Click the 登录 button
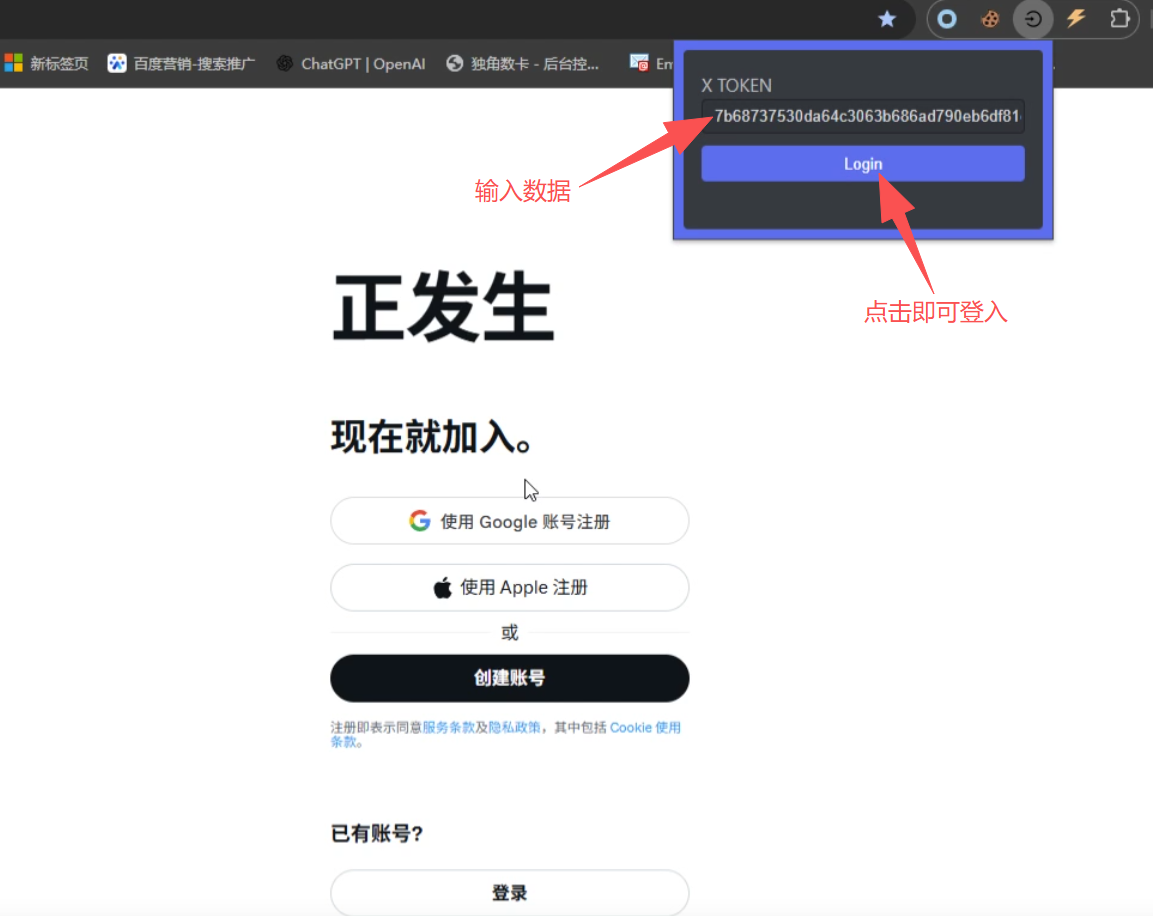 coord(510,892)
